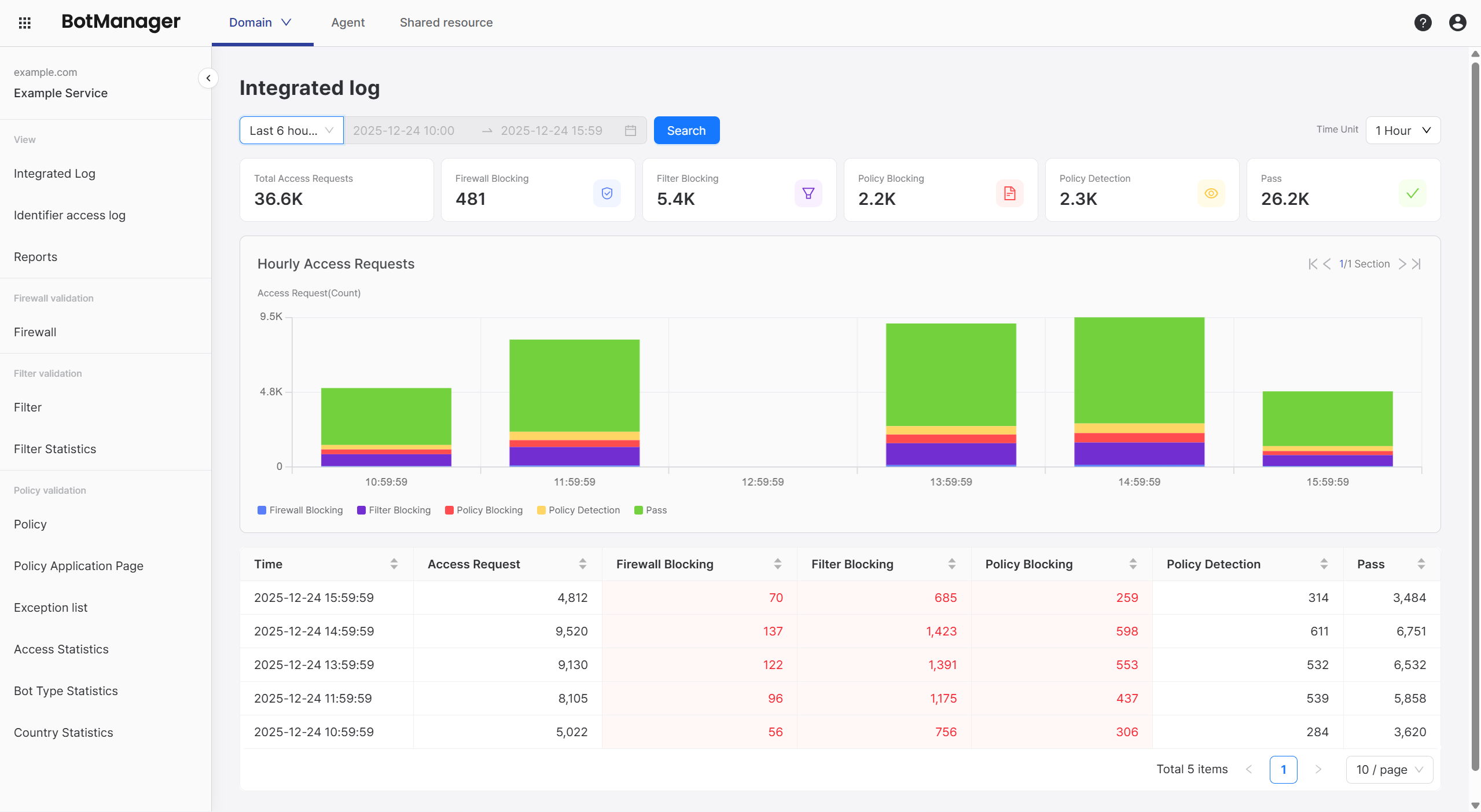The height and width of the screenshot is (812, 1481).
Task: Open the 10 / page size dropdown
Action: (x=1389, y=770)
